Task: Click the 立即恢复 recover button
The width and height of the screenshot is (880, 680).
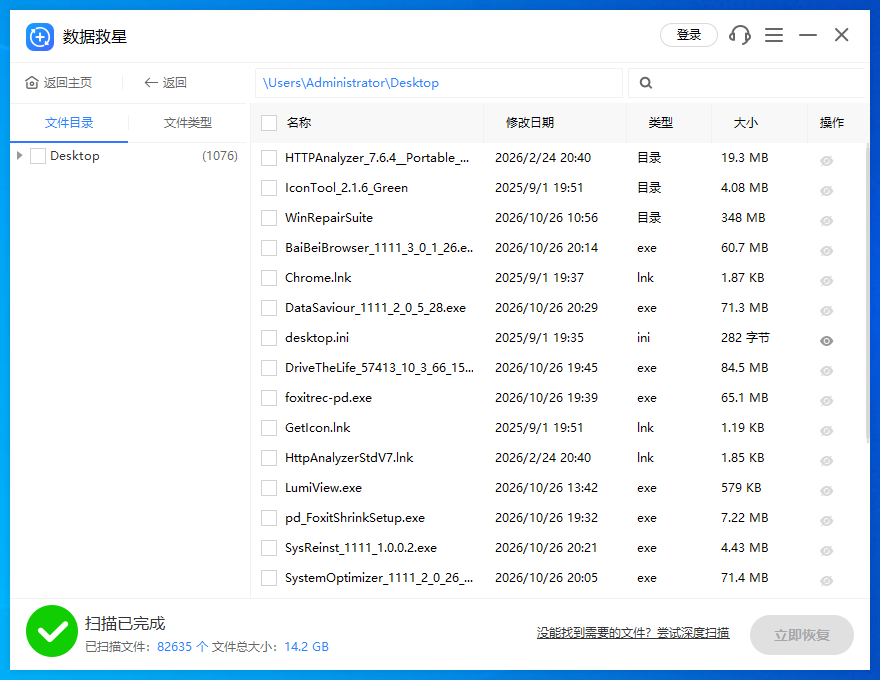Action: pos(801,635)
